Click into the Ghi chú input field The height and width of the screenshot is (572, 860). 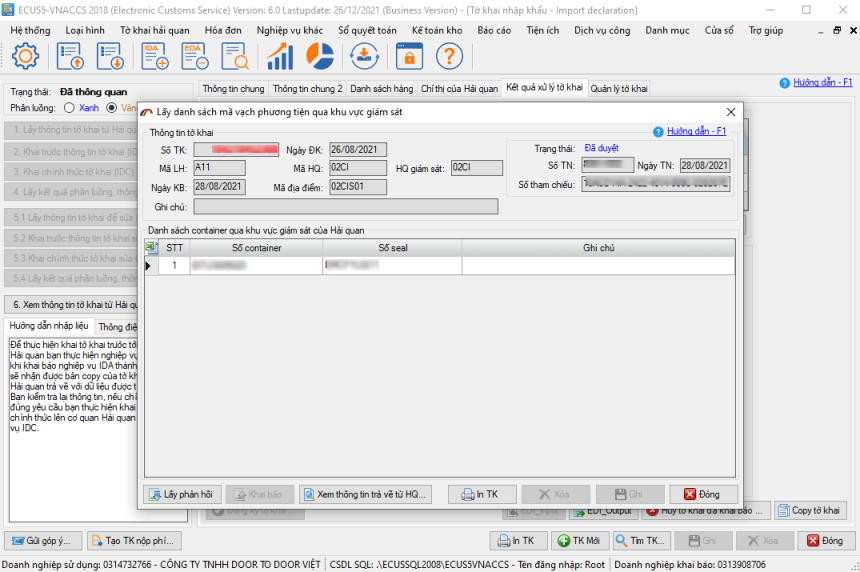pyautogui.click(x=346, y=207)
